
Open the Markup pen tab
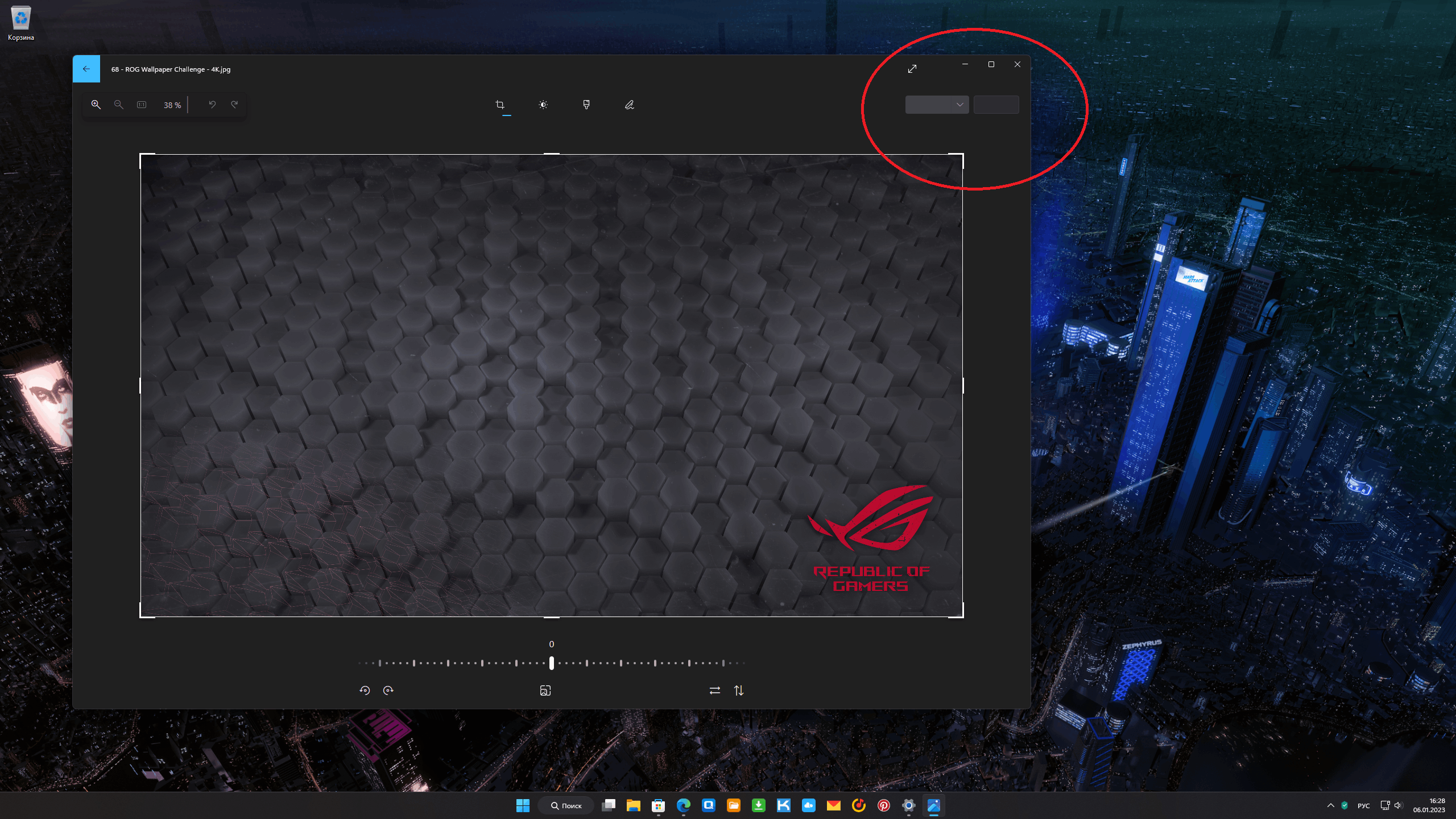pos(630,105)
